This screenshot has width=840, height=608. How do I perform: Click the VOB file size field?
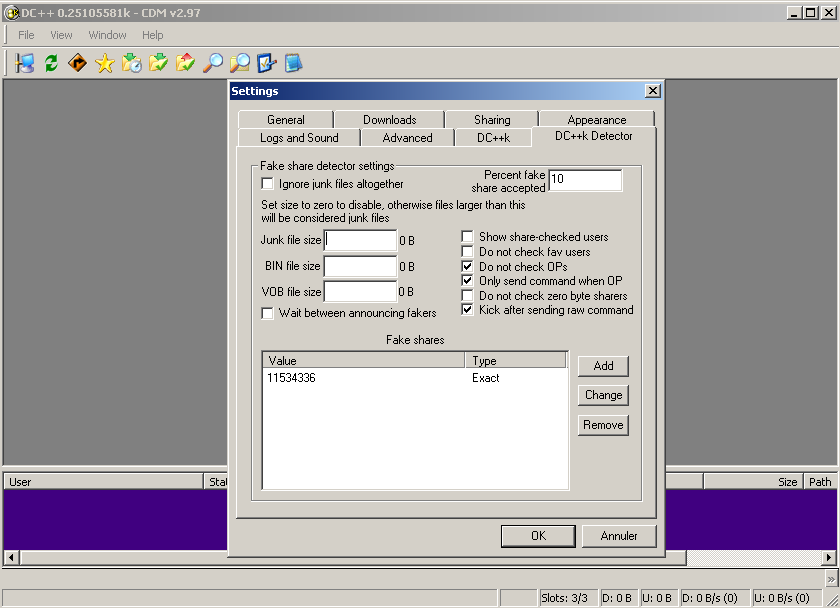tap(361, 291)
